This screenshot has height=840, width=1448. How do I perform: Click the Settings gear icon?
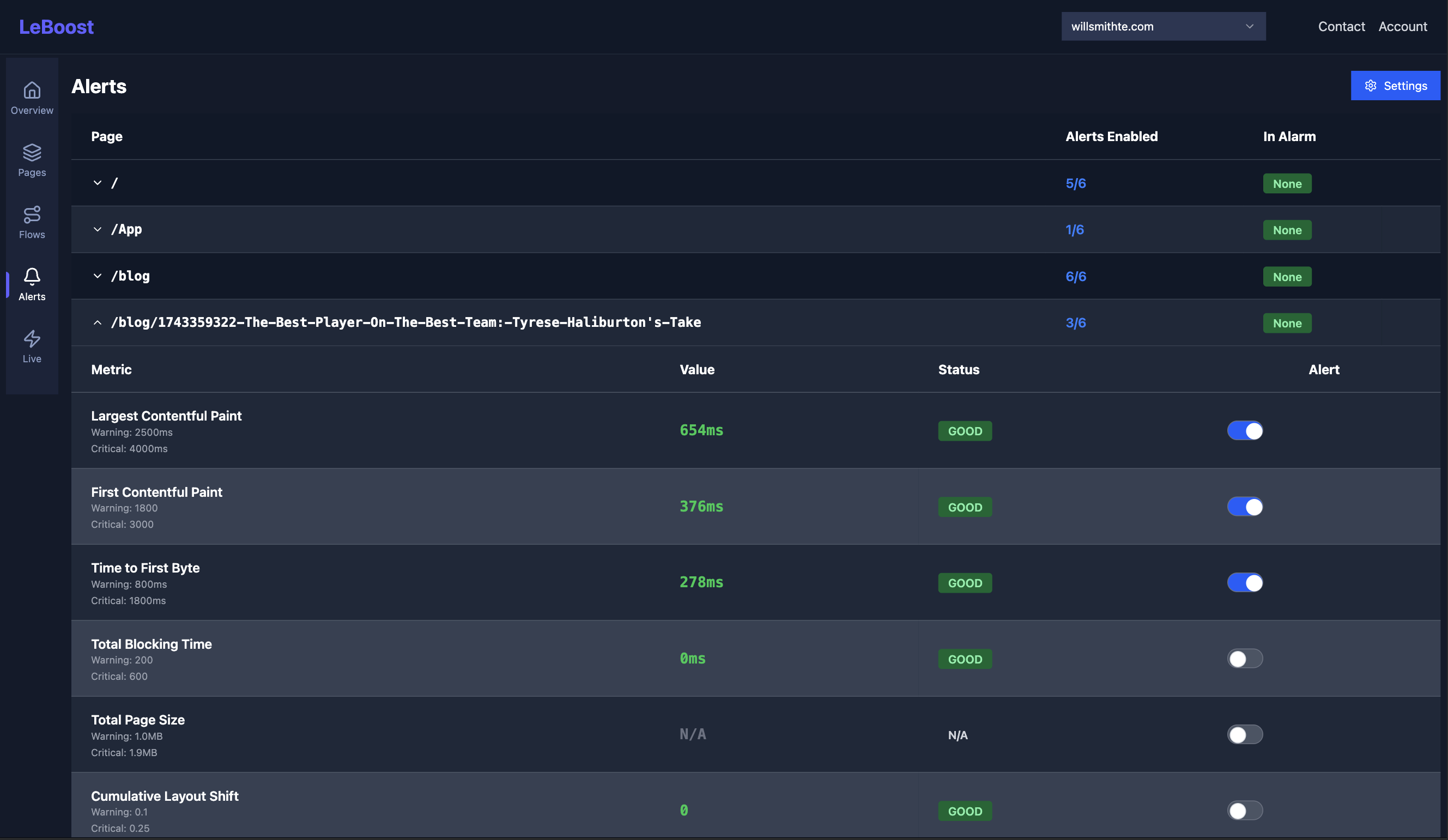pyautogui.click(x=1371, y=86)
